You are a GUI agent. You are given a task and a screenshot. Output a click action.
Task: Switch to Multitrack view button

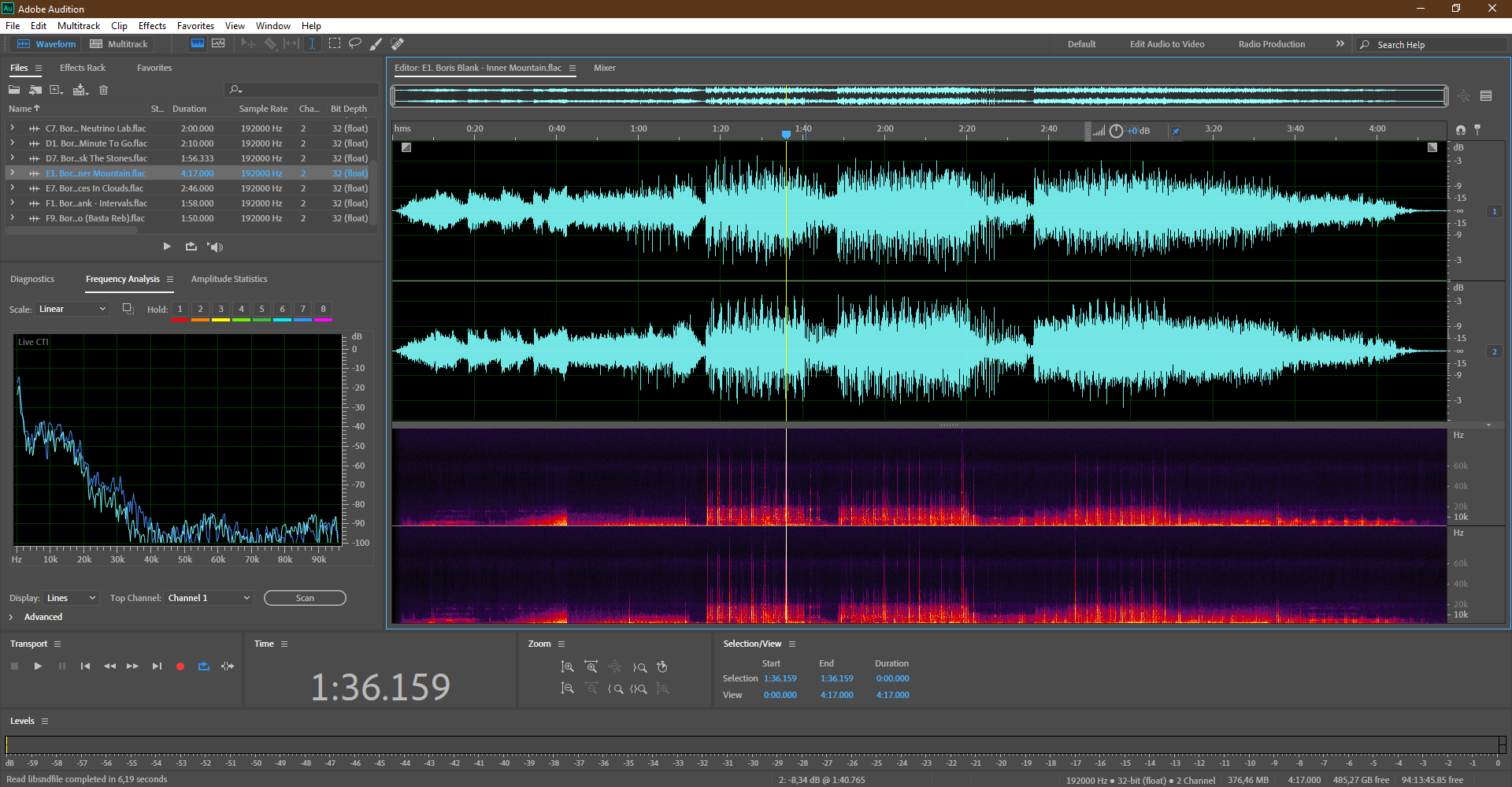[x=118, y=44]
